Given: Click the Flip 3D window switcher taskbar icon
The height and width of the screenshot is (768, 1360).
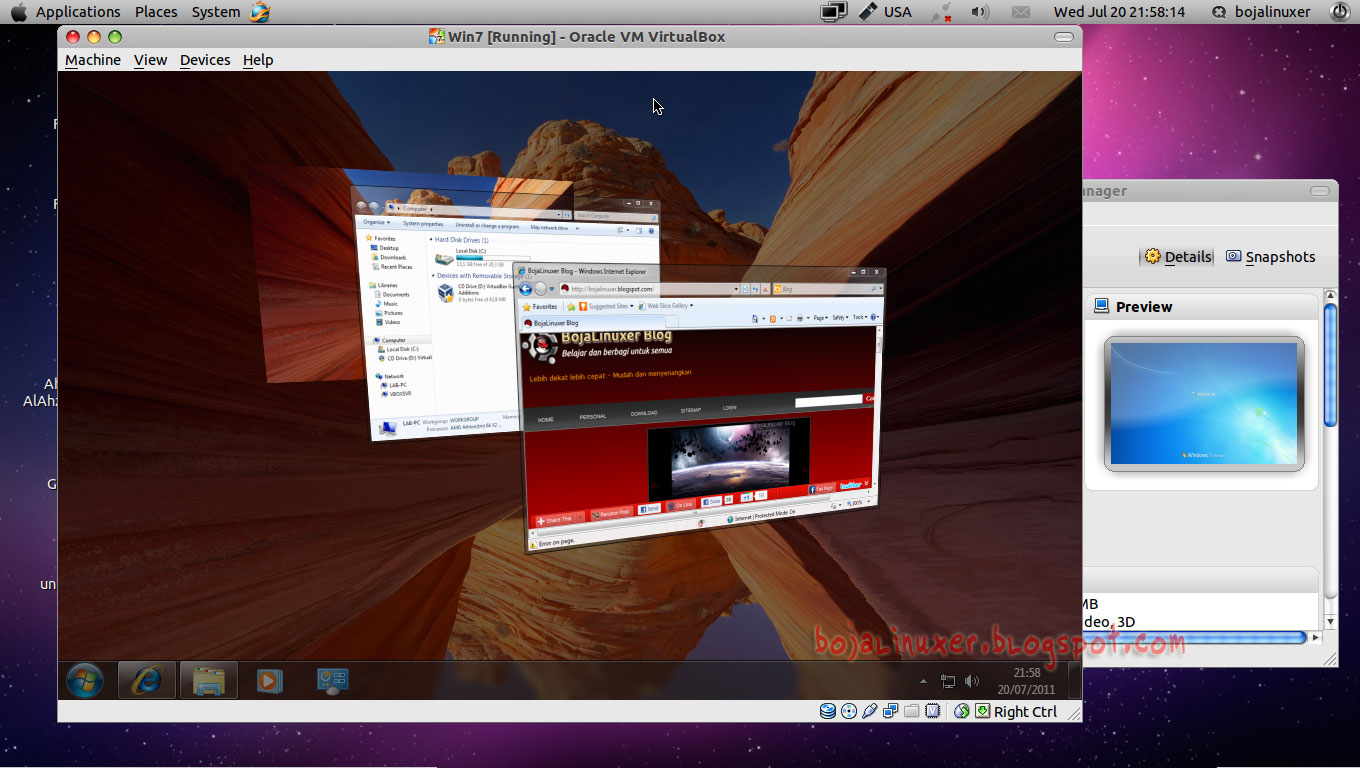Looking at the screenshot, I should click(332, 680).
